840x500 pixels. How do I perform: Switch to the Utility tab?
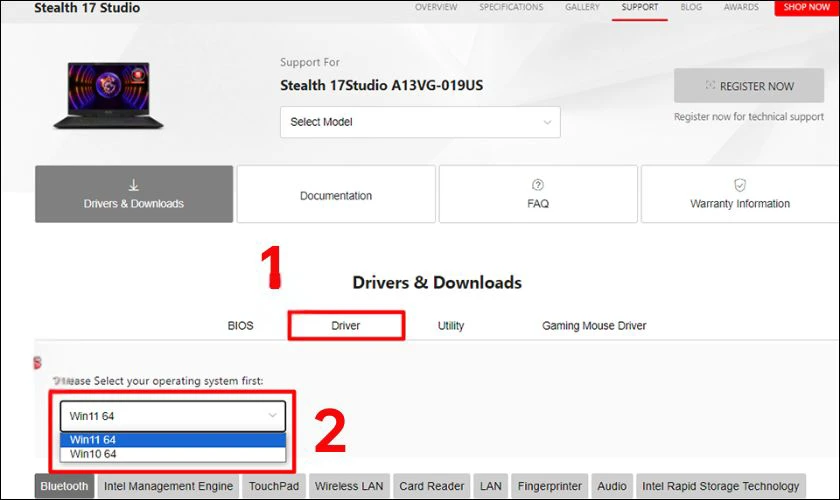click(451, 326)
